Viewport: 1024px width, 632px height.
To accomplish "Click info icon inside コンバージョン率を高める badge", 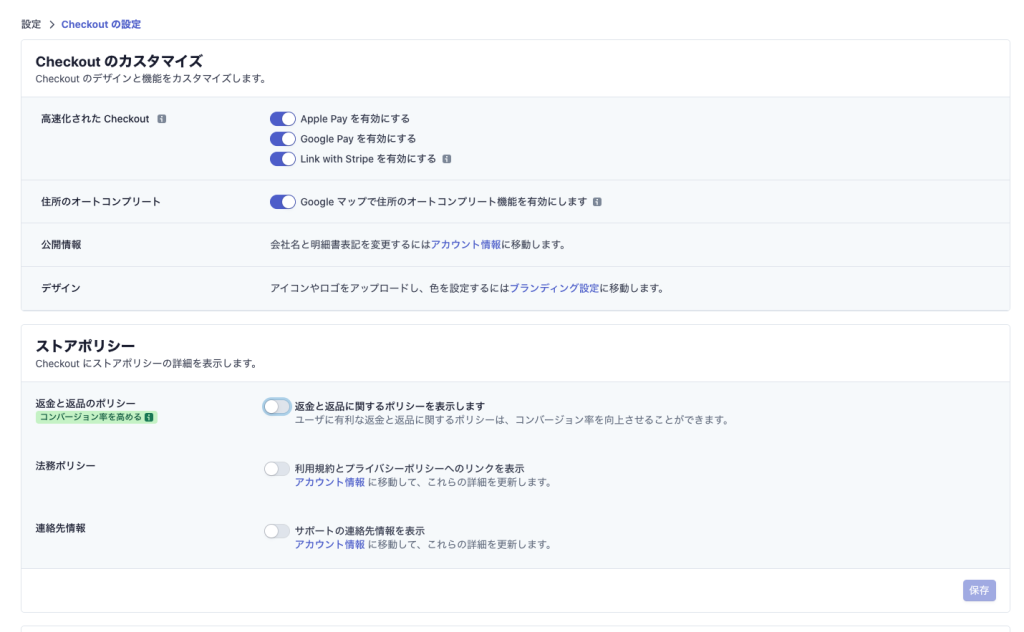I will (x=149, y=417).
